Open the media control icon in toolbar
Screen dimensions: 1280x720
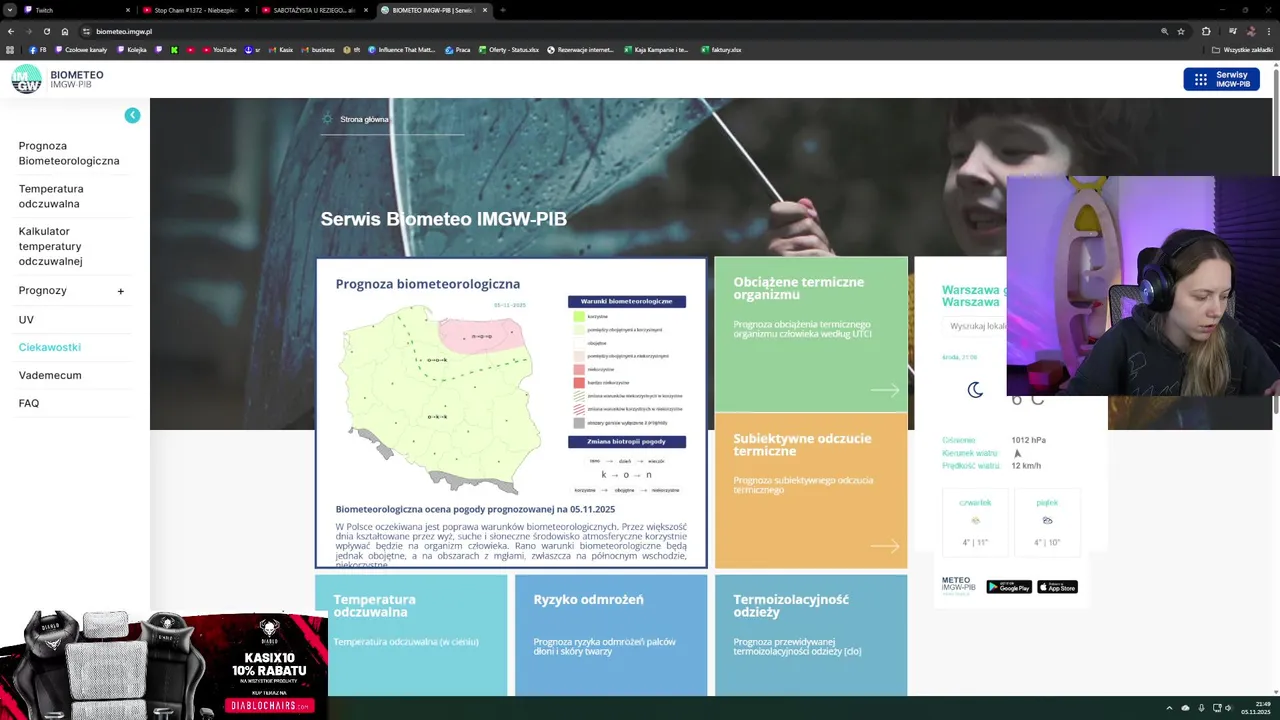pos(1232,31)
